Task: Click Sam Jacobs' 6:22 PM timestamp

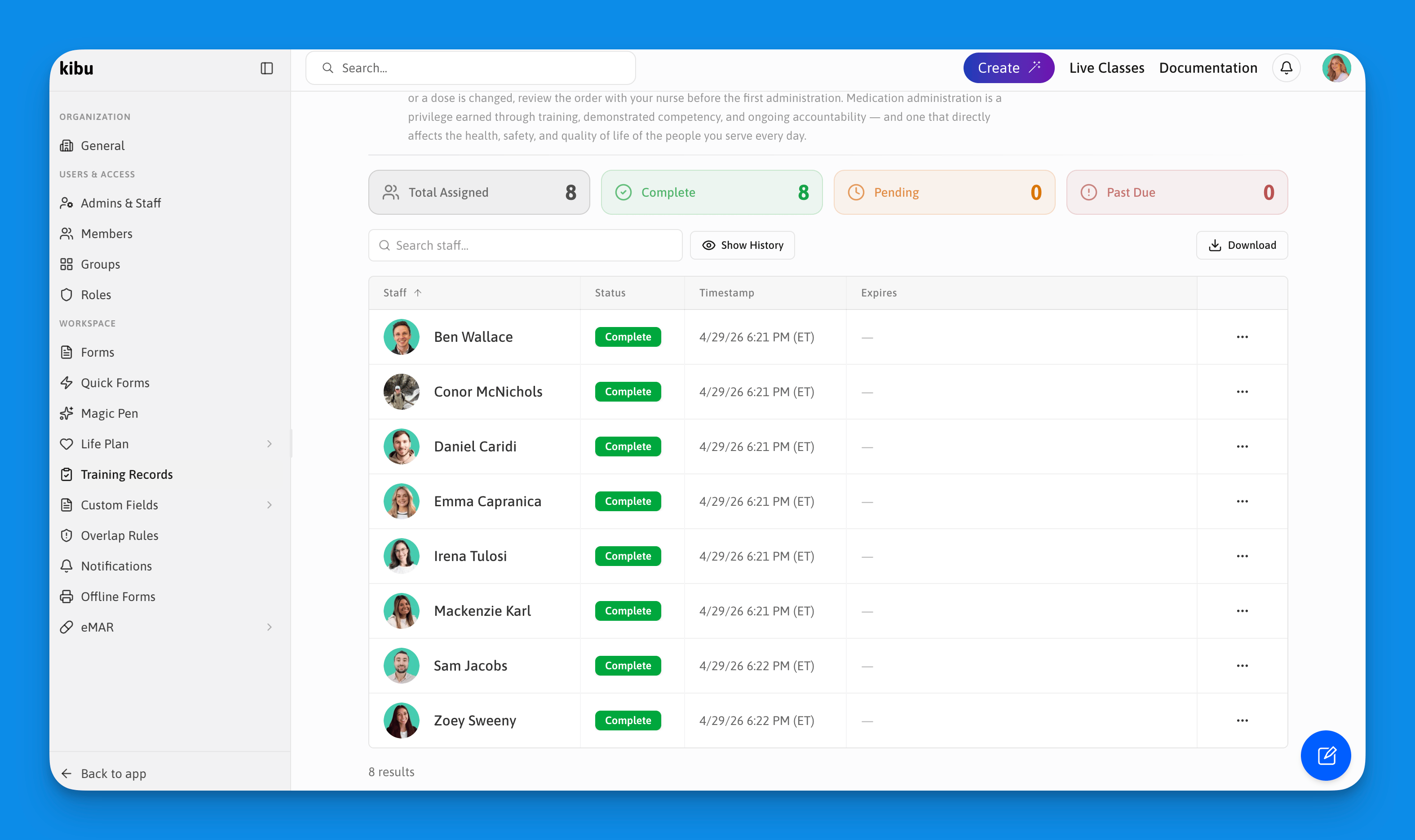Action: [x=756, y=666]
